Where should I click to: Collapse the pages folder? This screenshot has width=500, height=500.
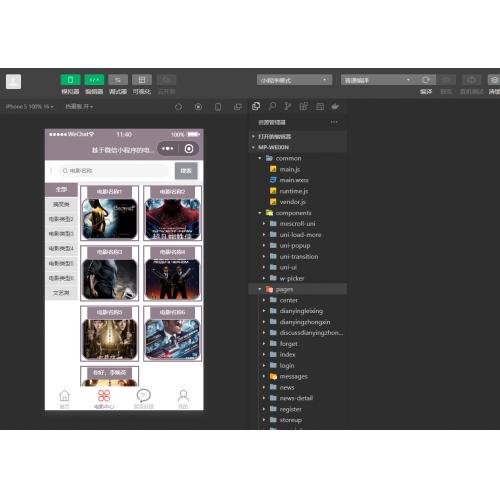pyautogui.click(x=298, y=289)
